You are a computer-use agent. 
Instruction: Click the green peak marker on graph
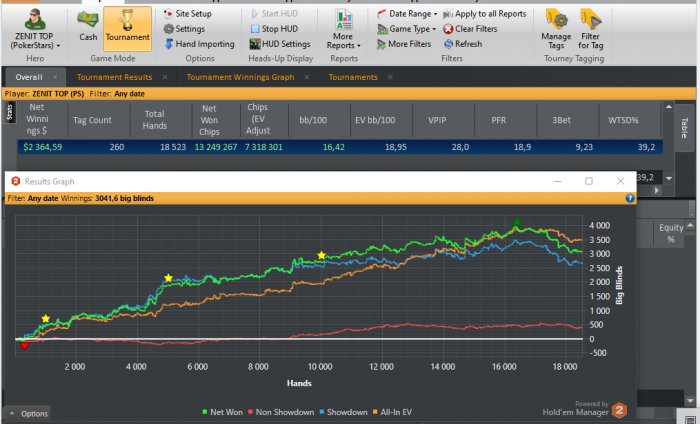[x=517, y=222]
